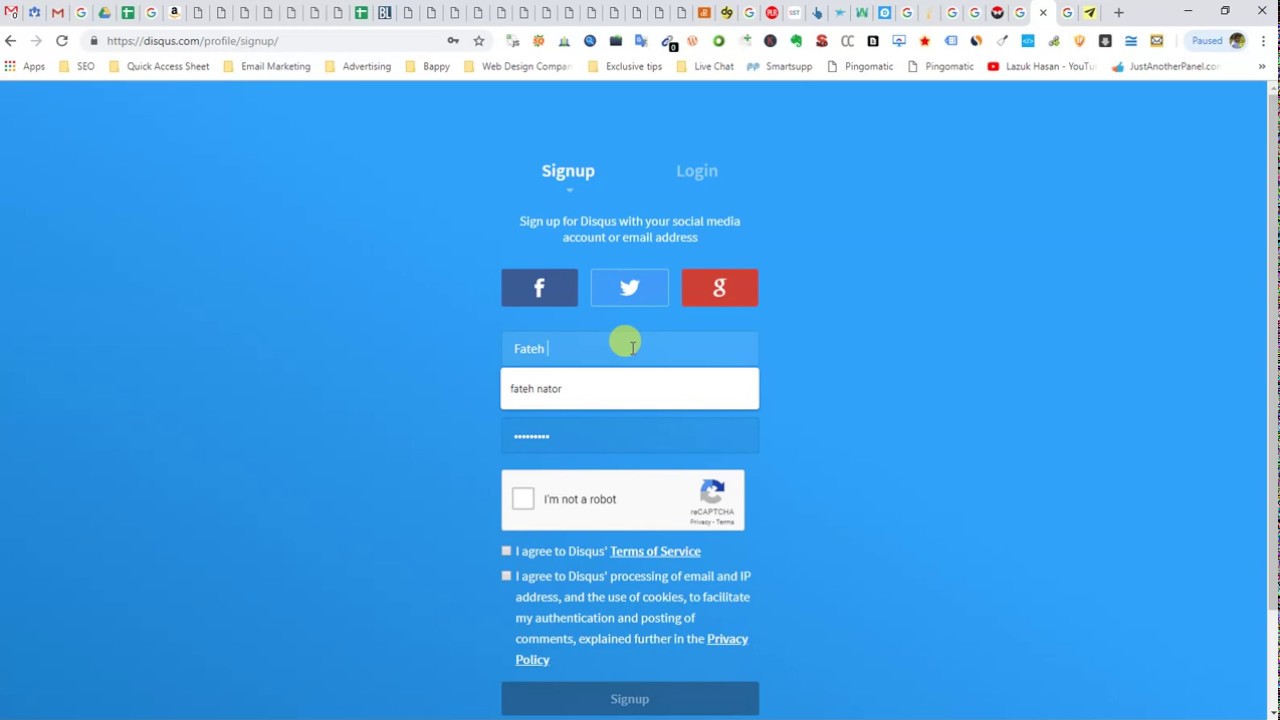
Task: Click the Paused extension indicator in the toolbar
Action: click(x=1206, y=41)
